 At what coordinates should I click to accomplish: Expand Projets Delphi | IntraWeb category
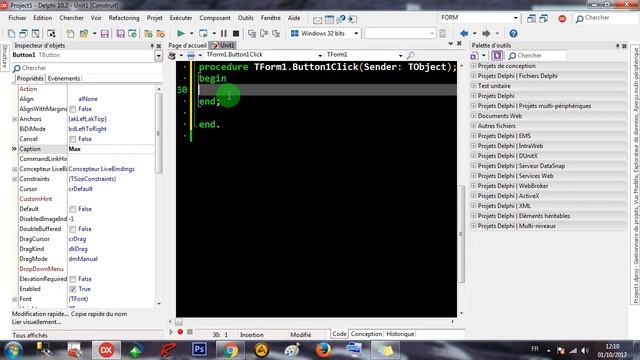[x=473, y=146]
